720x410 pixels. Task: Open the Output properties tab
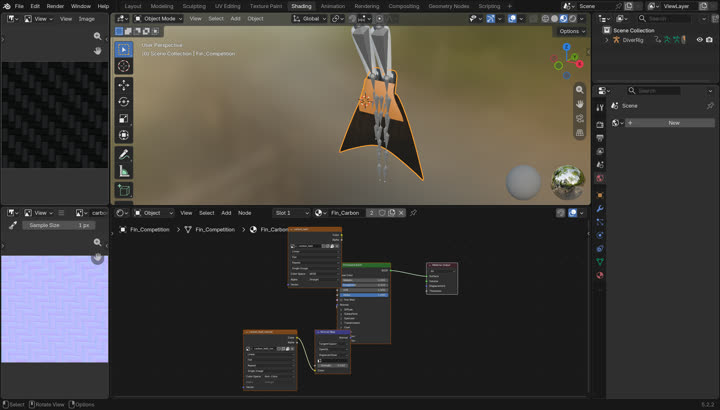coord(600,138)
